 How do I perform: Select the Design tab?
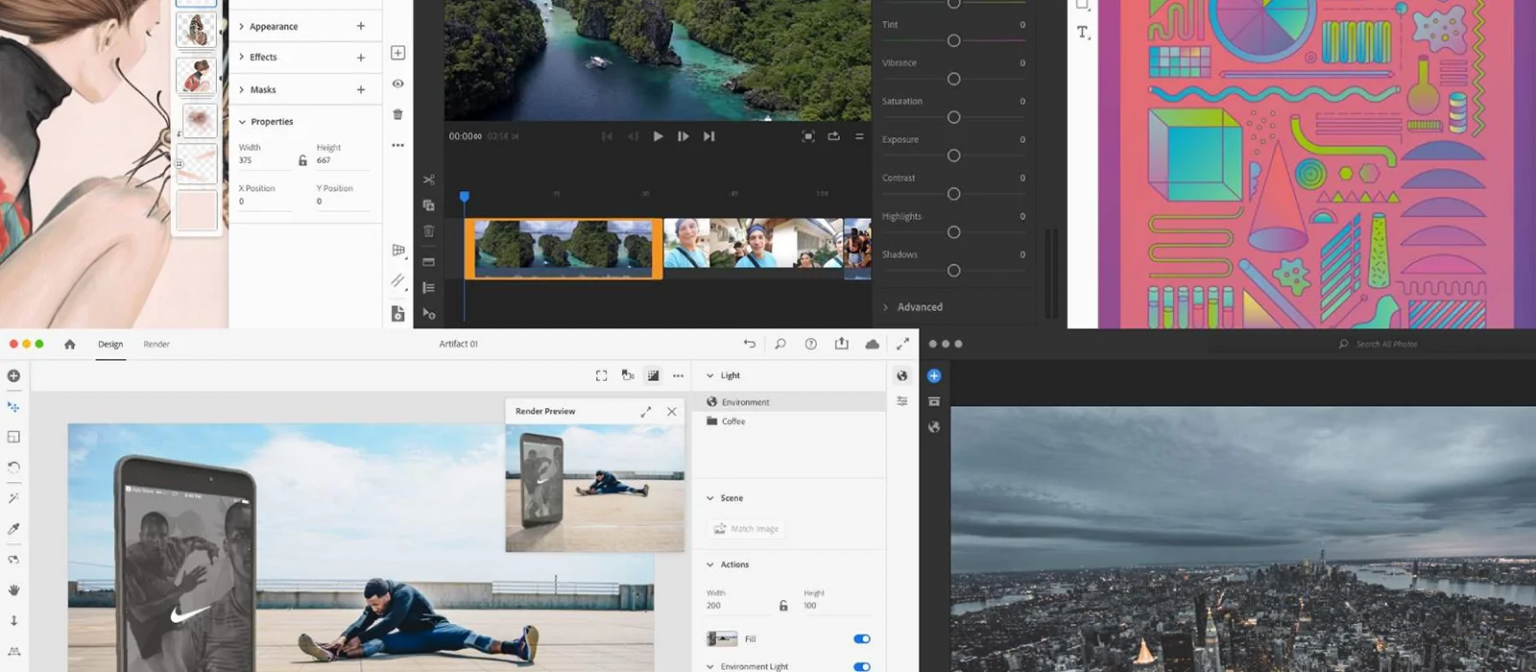[x=110, y=344]
